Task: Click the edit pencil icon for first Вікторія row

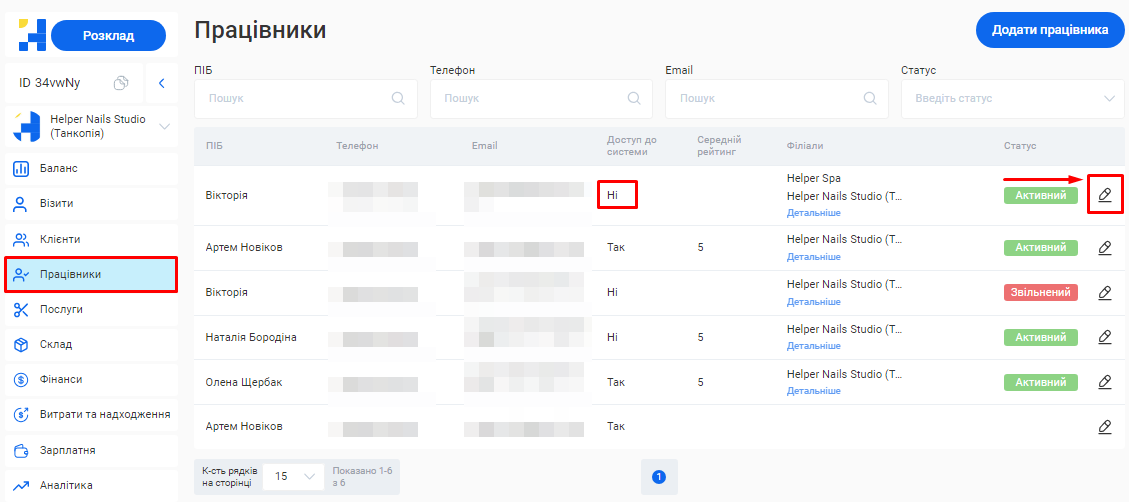Action: [x=1105, y=195]
